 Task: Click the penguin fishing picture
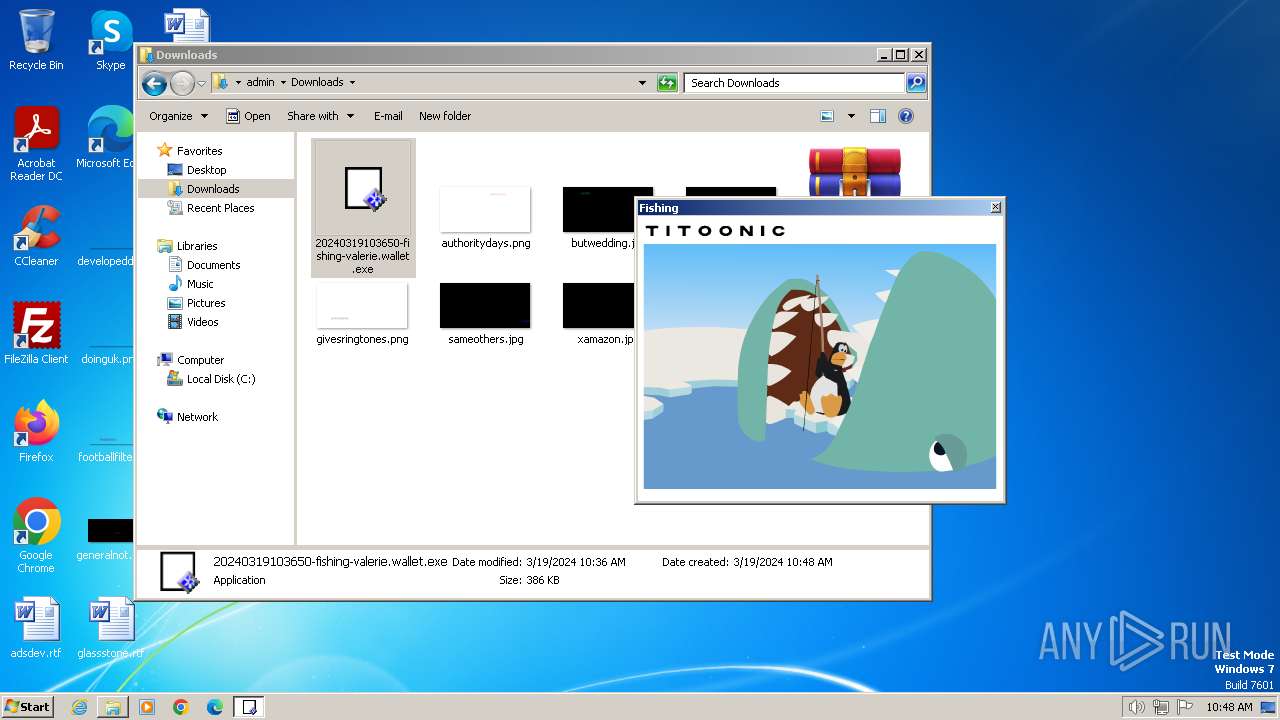(x=820, y=366)
